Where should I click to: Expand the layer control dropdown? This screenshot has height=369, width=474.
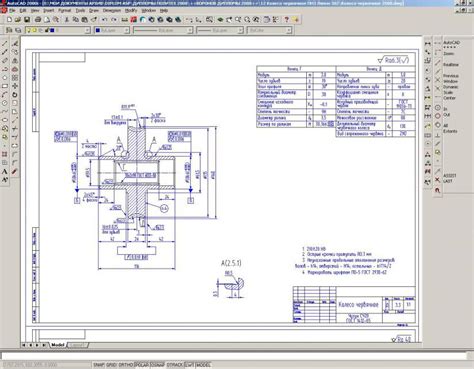point(58,30)
